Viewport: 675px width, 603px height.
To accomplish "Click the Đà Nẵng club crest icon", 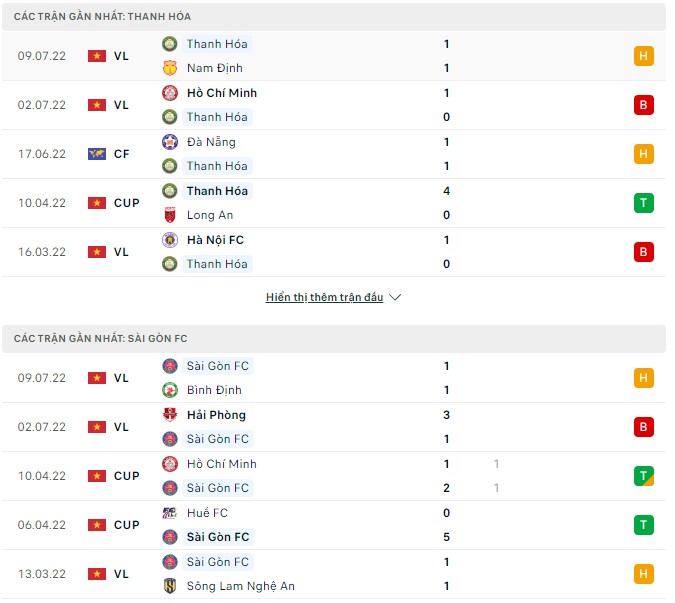I will tap(170, 142).
